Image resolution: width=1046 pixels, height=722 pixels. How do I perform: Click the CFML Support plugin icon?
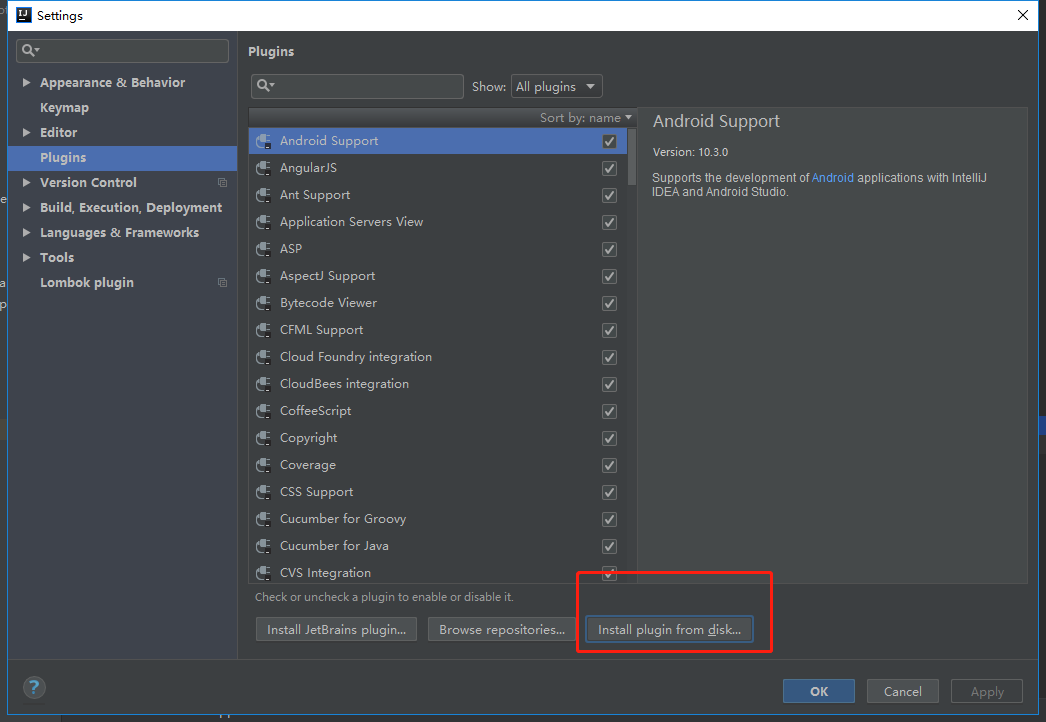264,330
